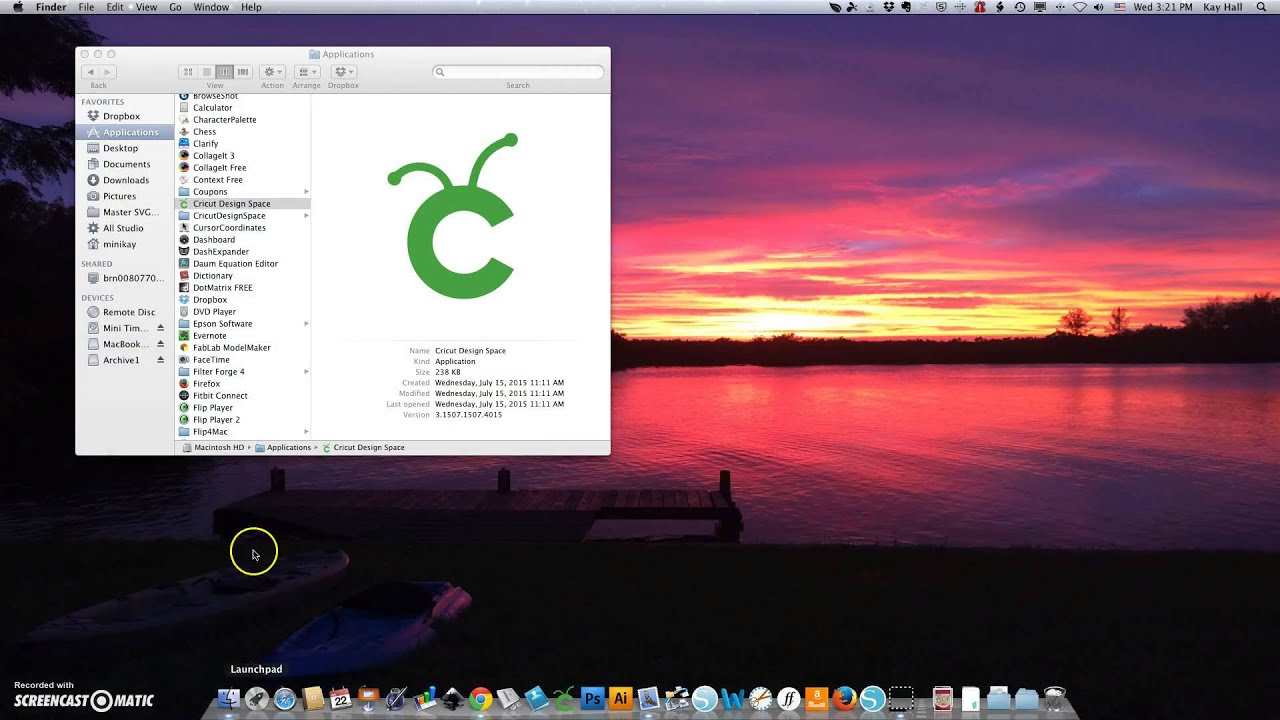Eject the MacBook... device

click(160, 344)
